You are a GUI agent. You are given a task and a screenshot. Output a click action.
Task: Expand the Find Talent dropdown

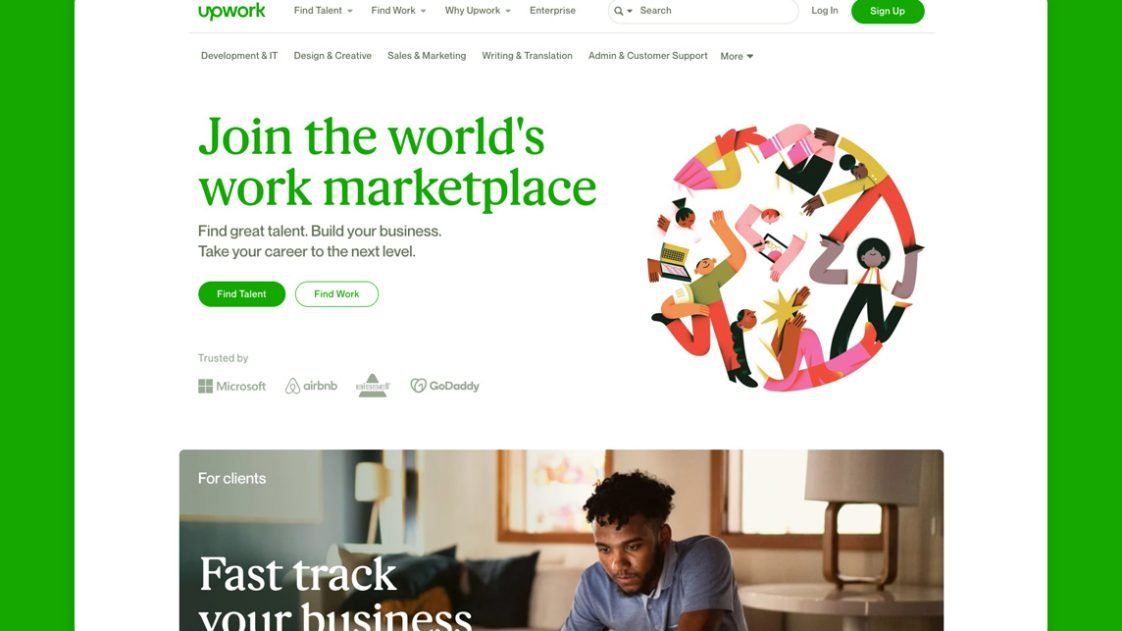323,11
